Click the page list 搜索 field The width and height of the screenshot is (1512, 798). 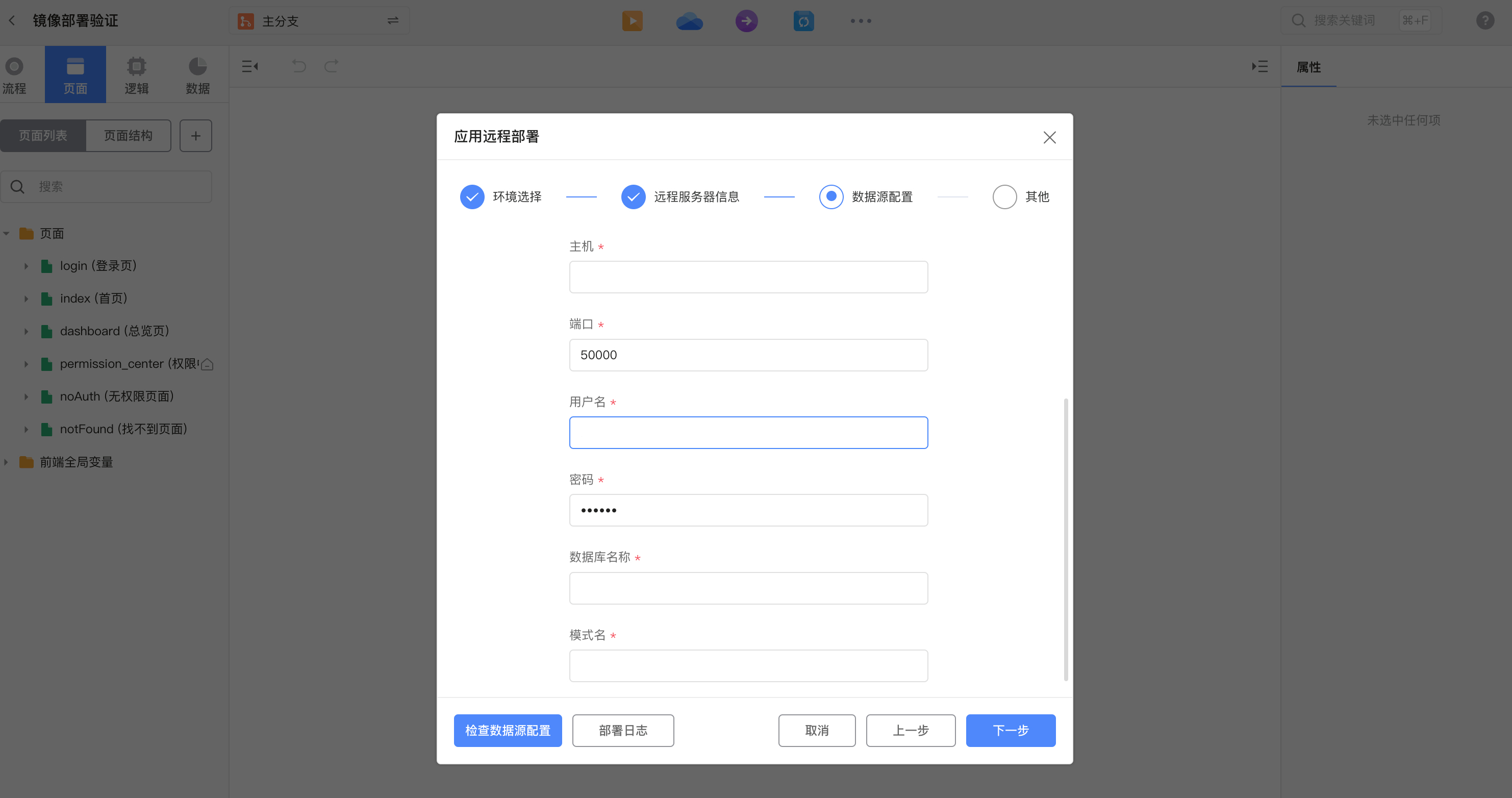pyautogui.click(x=106, y=187)
